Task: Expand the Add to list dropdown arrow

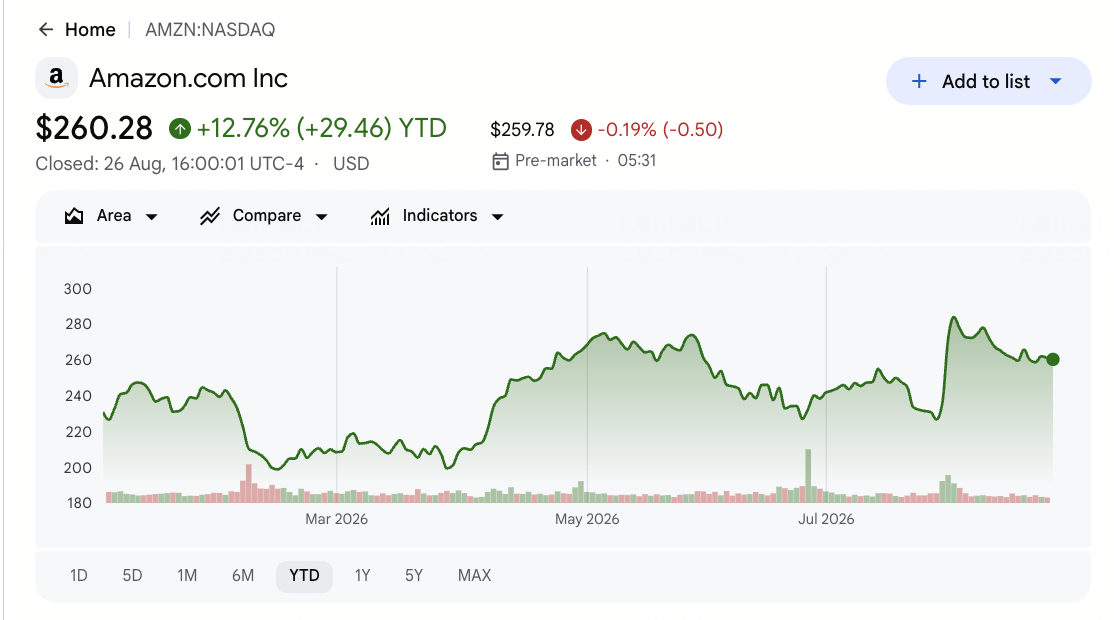Action: pos(1056,82)
